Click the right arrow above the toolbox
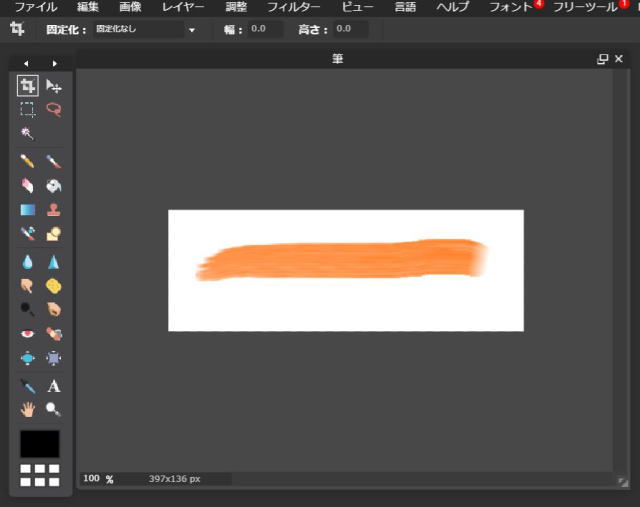The height and width of the screenshot is (507, 640). [x=54, y=63]
